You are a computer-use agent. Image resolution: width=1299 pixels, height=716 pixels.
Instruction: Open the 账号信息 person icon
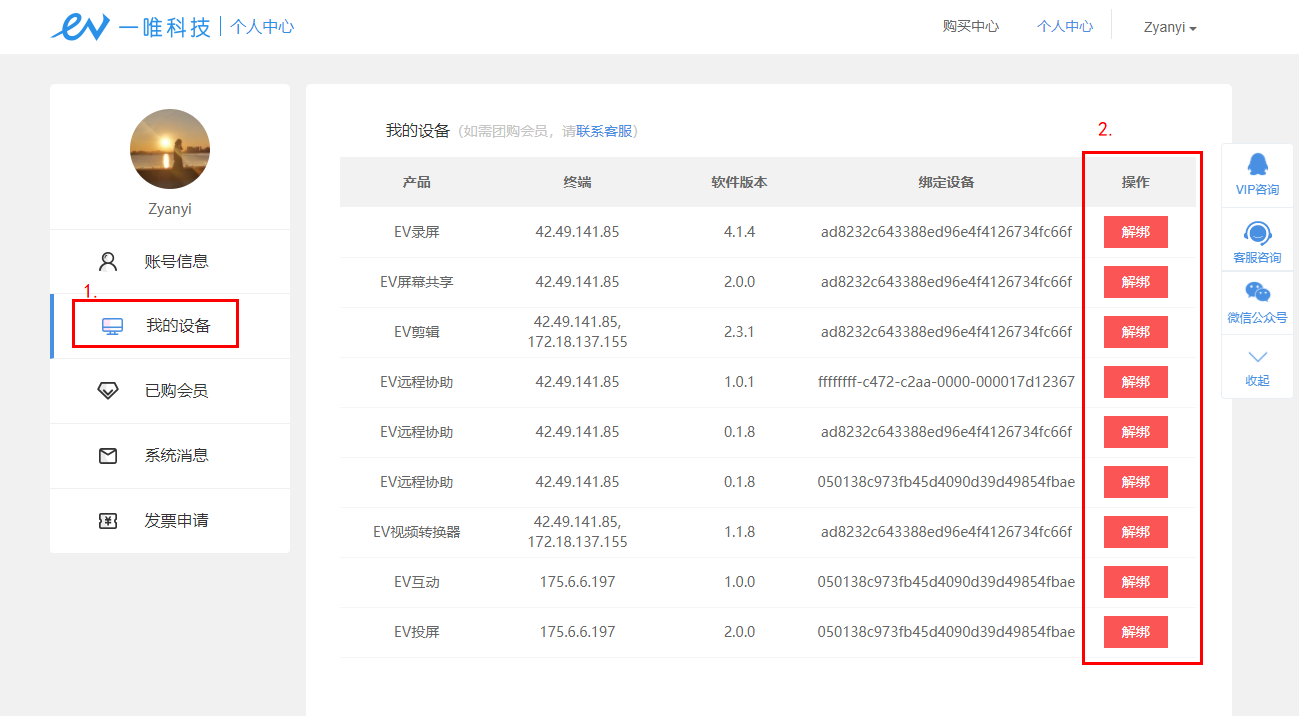(x=108, y=262)
